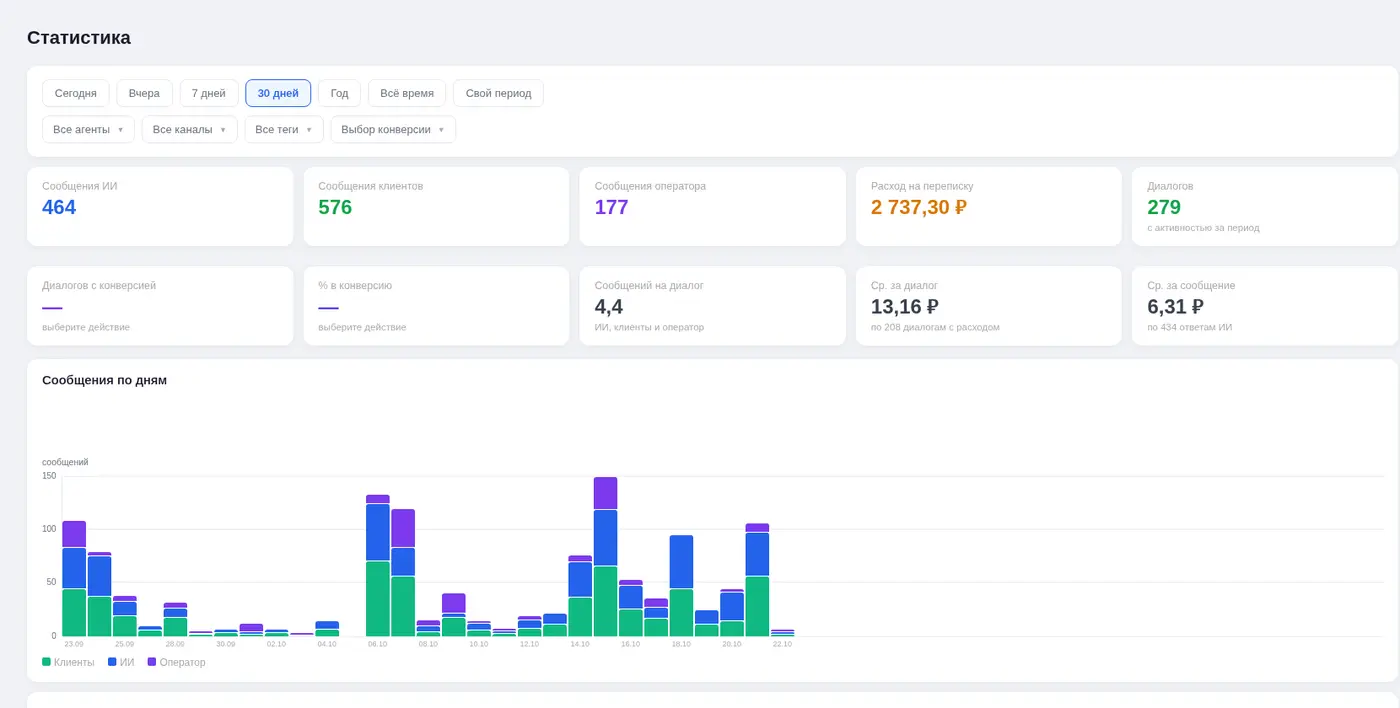The image size is (1400, 708).
Task: Click the Сообщения ИИ value 464
Action: pos(59,207)
